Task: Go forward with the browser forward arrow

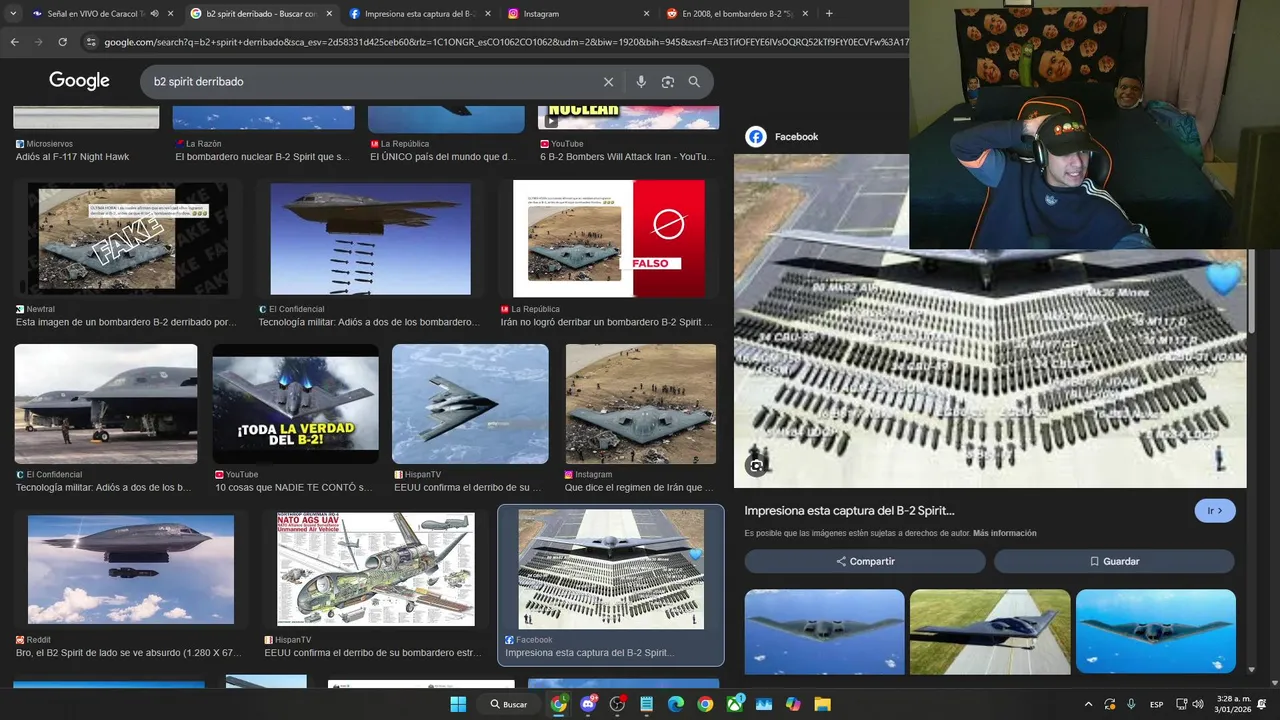Action: (38, 42)
